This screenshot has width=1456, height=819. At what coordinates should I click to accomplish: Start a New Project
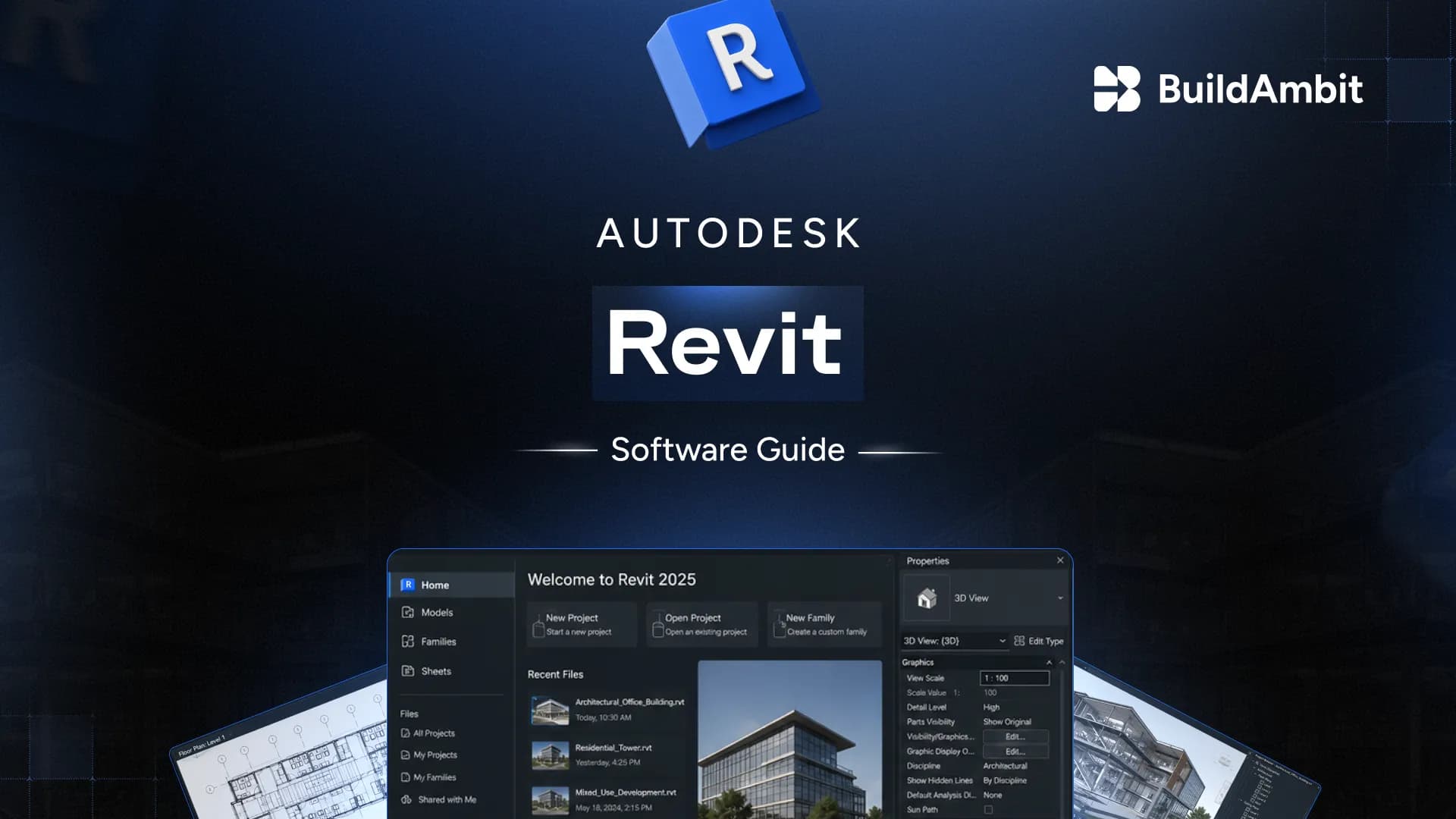point(582,624)
